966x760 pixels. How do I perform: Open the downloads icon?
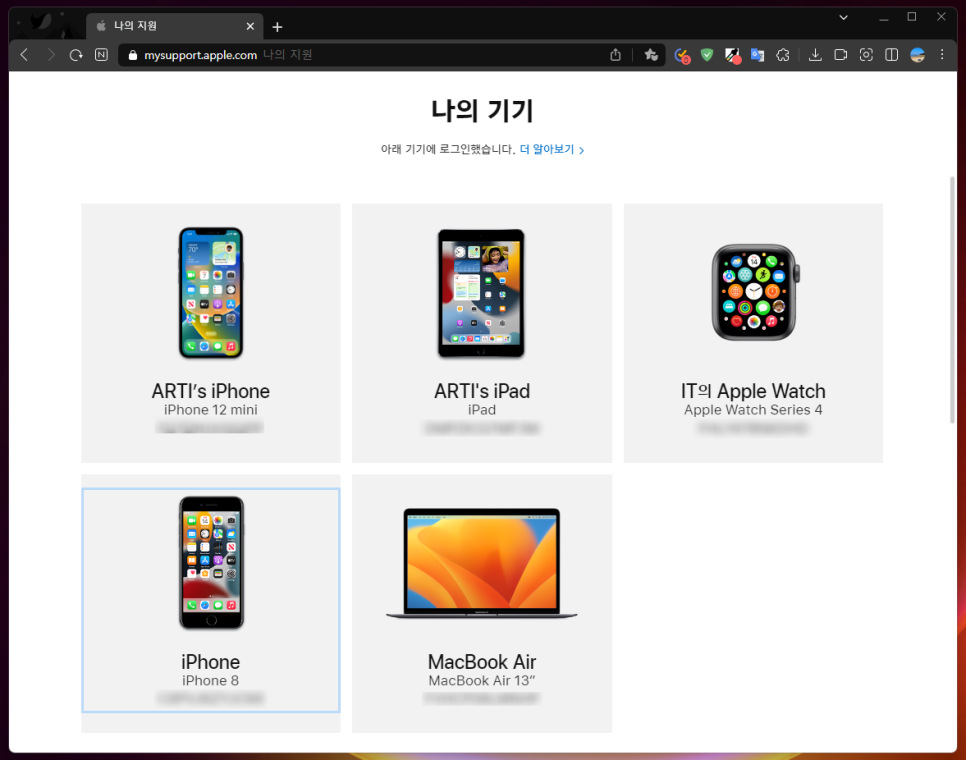(815, 55)
